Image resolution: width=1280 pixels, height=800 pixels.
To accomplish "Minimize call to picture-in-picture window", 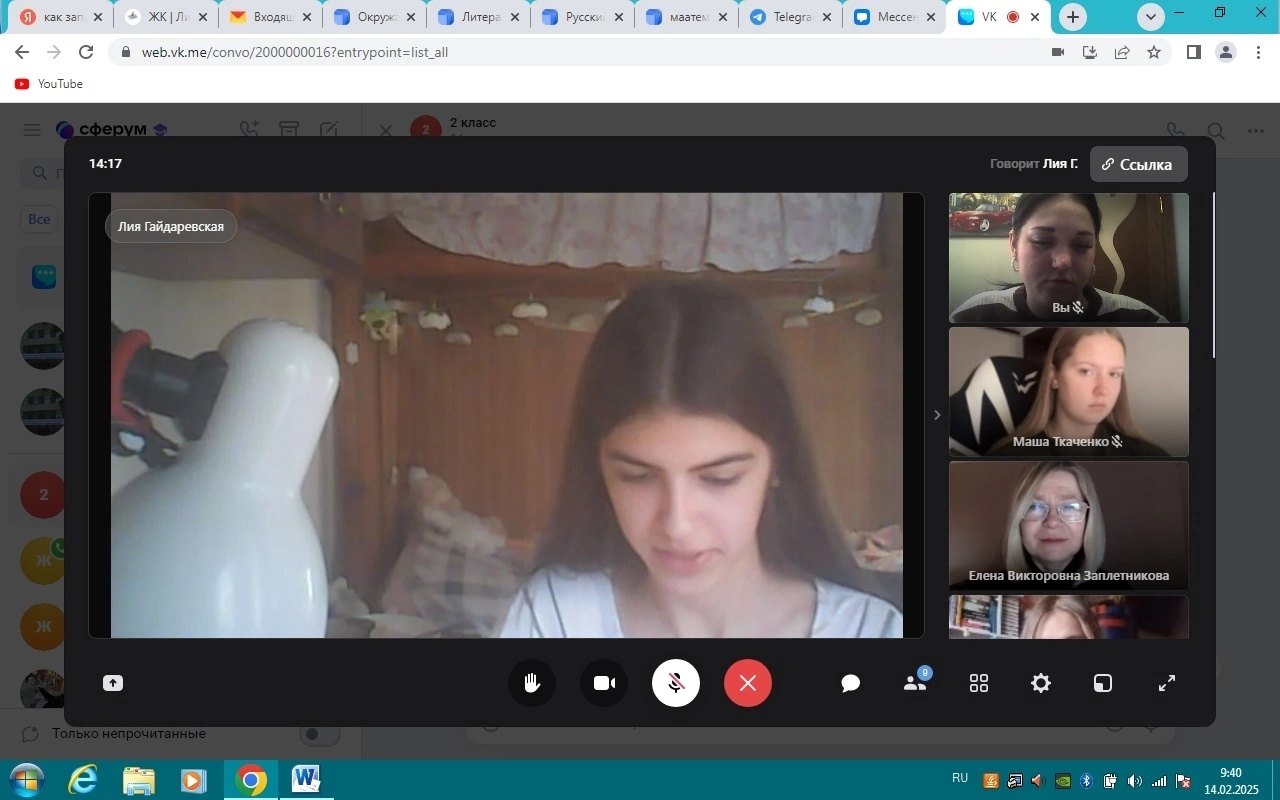I will tap(1103, 683).
